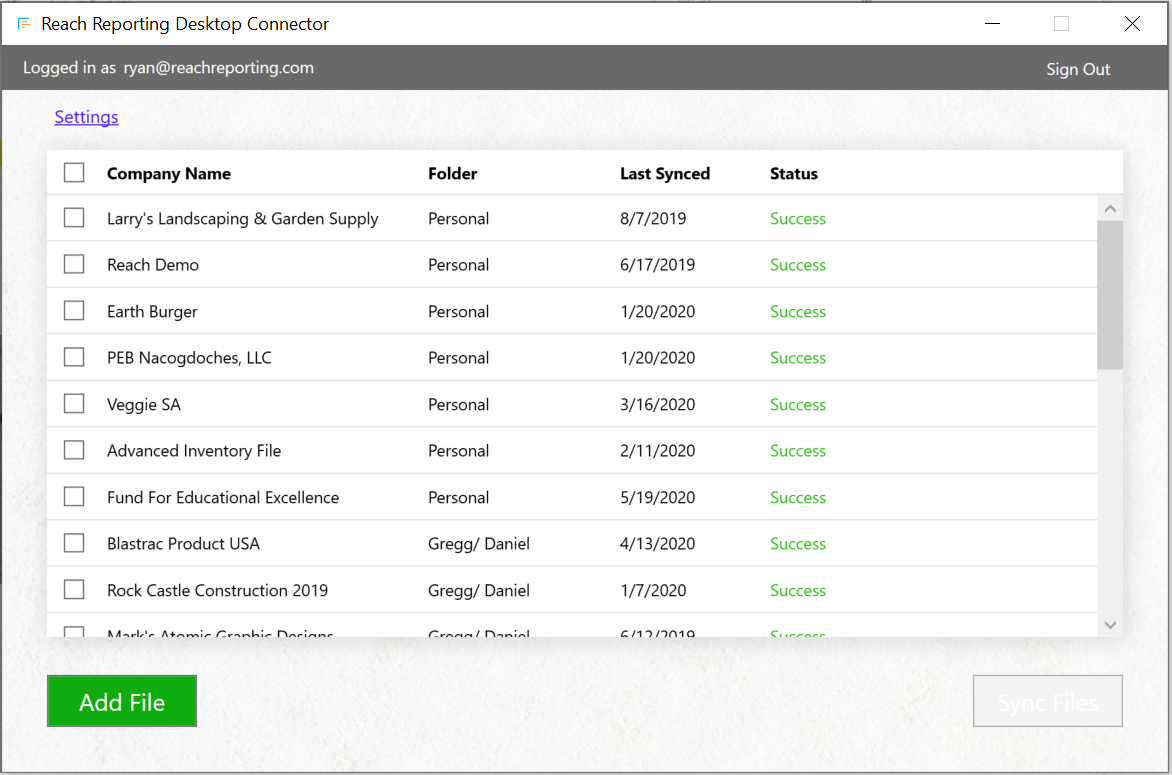Click the 6/17/2019 last synced date
The image size is (1172, 775).
tap(657, 265)
